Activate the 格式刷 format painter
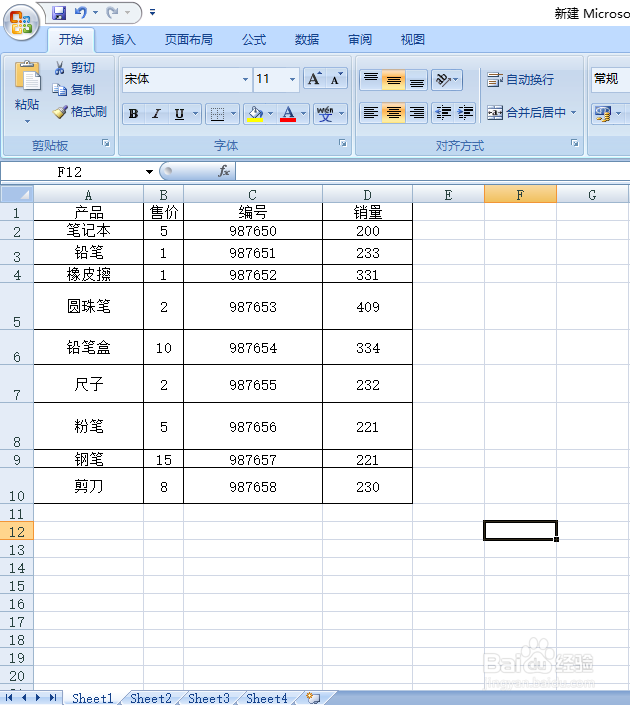The height and width of the screenshot is (705, 630). tap(80, 112)
